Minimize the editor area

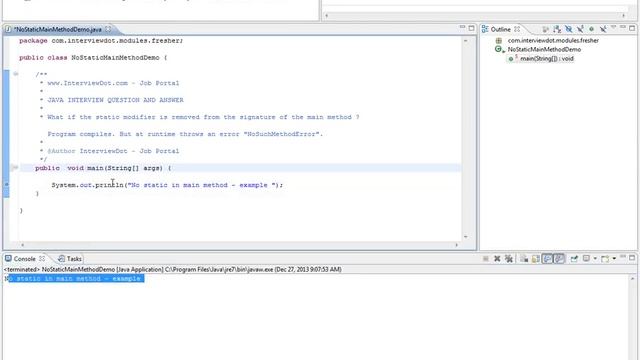[462, 27]
